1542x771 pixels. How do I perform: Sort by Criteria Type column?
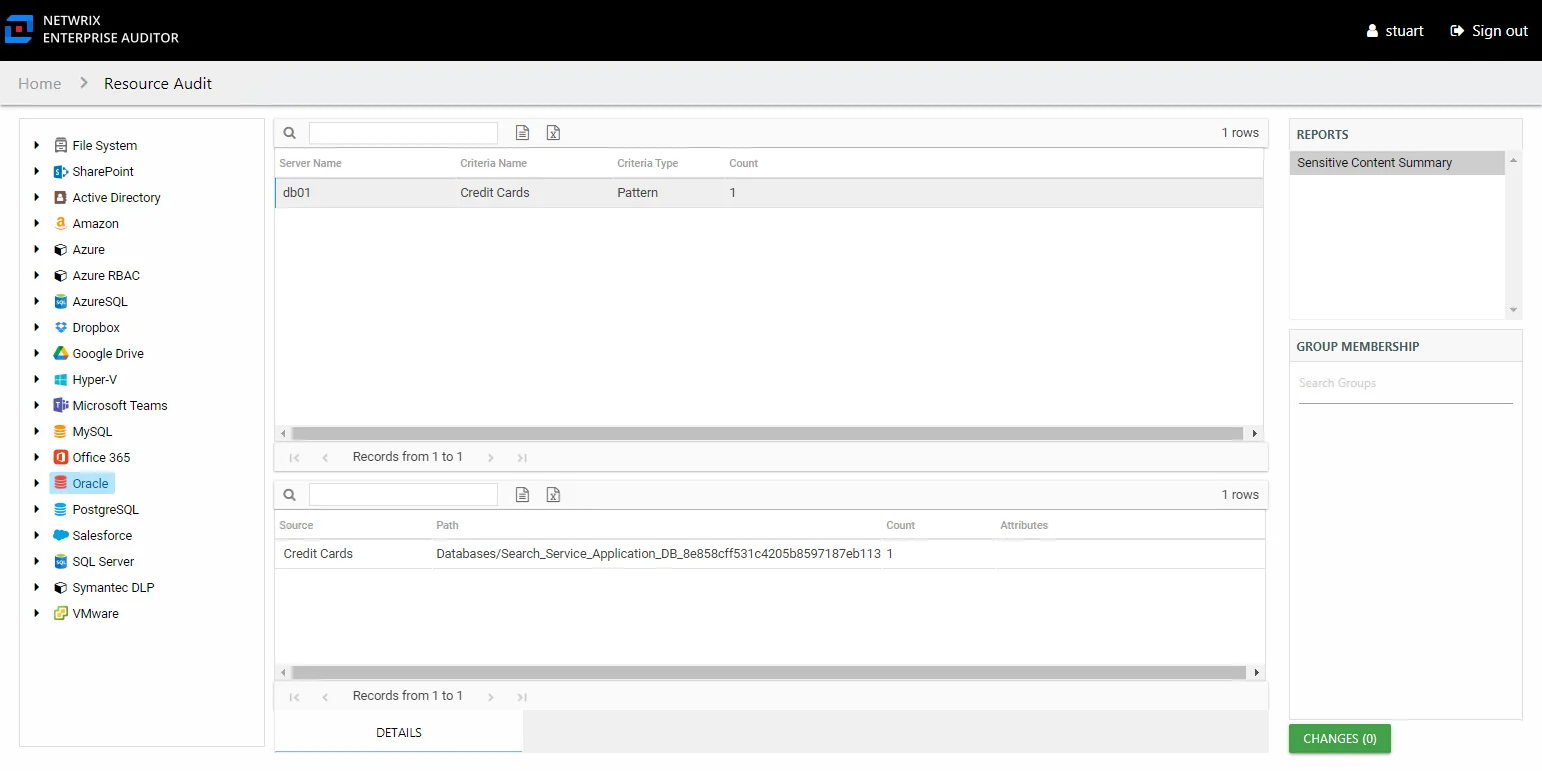(x=648, y=163)
